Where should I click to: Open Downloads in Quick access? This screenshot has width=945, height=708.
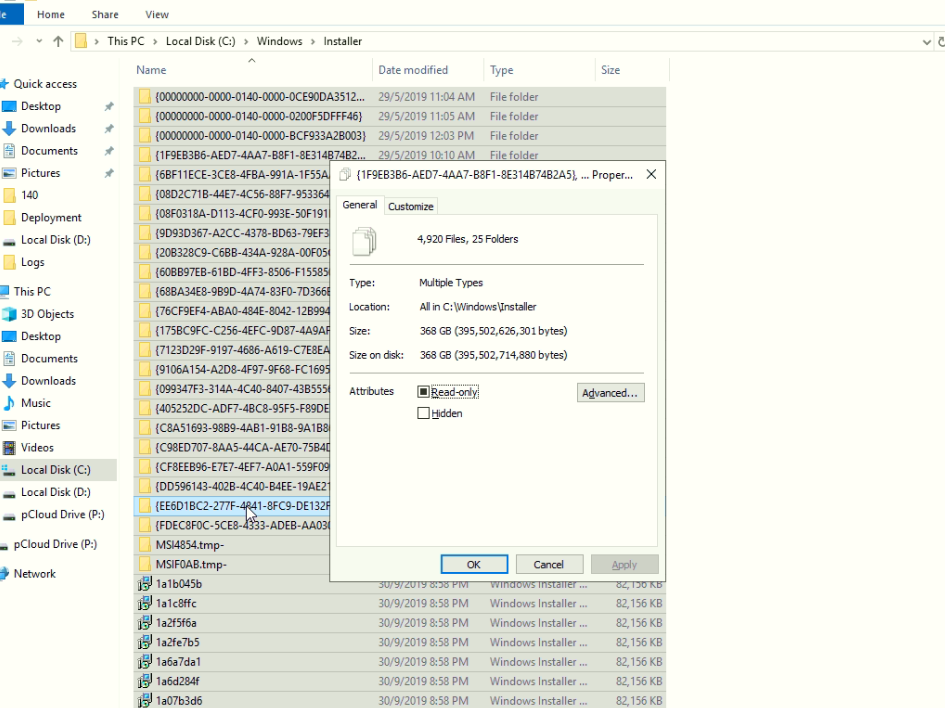pyautogui.click(x=47, y=129)
